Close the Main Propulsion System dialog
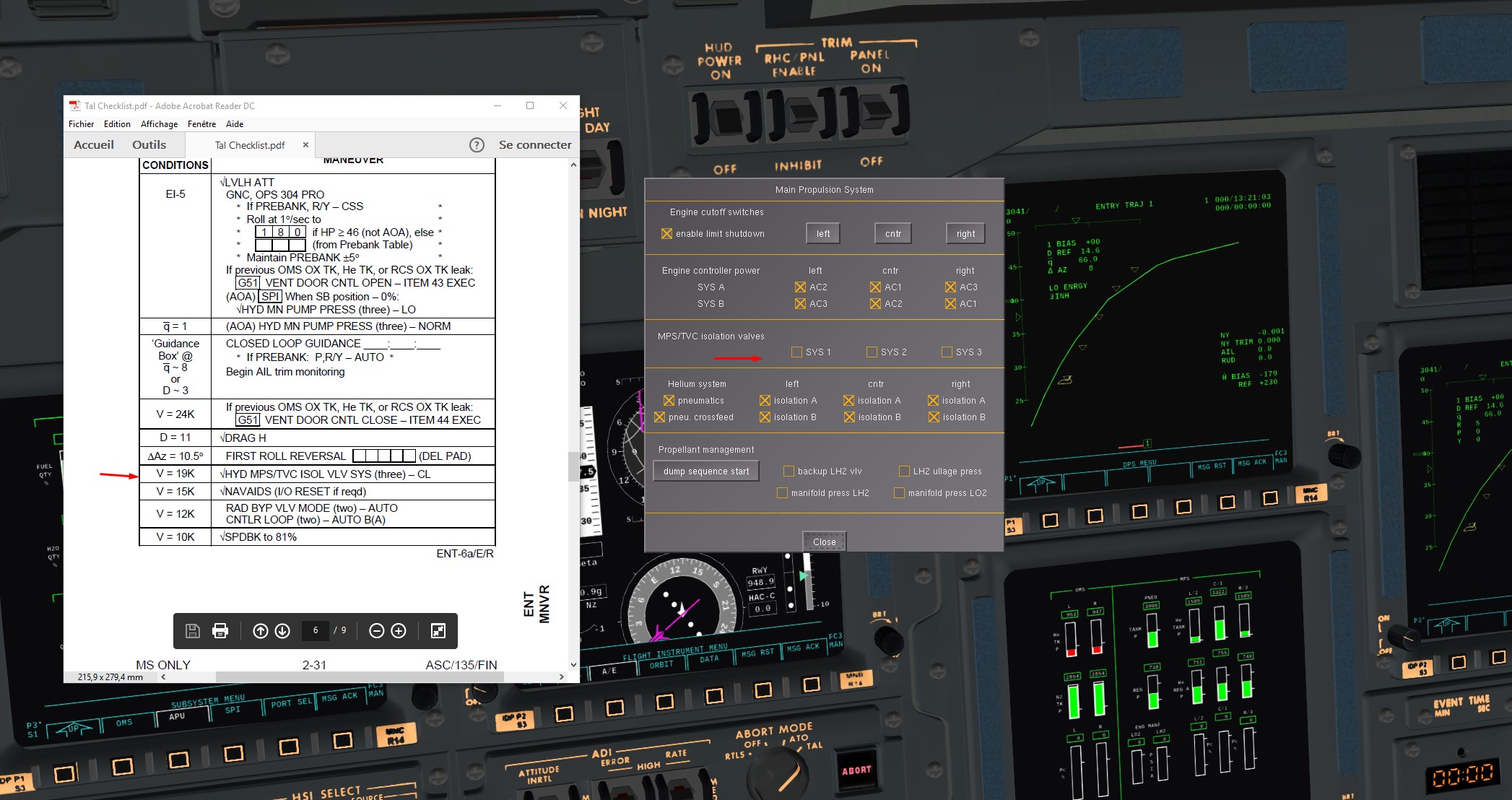This screenshot has width=1512, height=800. pos(824,542)
